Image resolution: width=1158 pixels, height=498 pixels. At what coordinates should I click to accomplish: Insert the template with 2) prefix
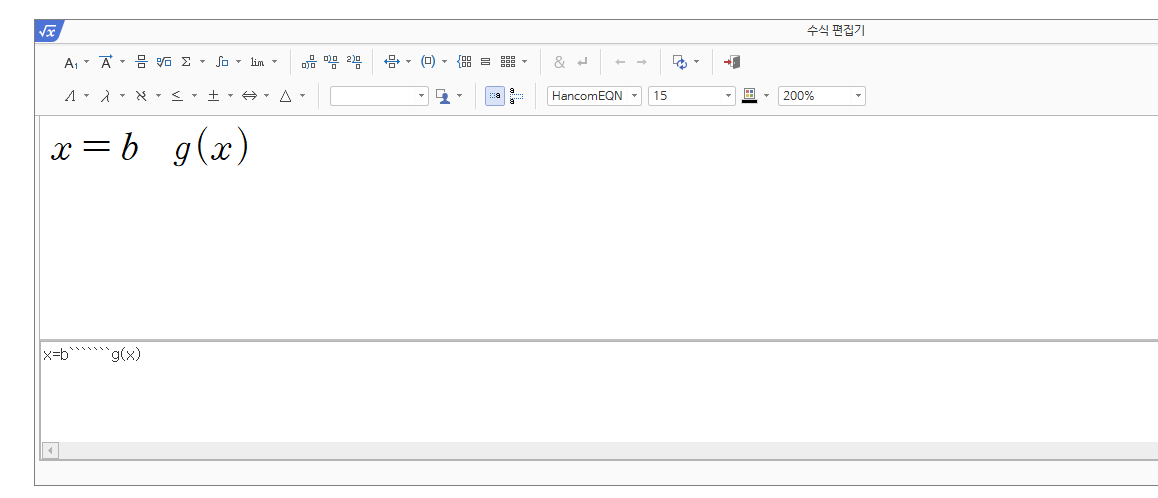(x=354, y=63)
